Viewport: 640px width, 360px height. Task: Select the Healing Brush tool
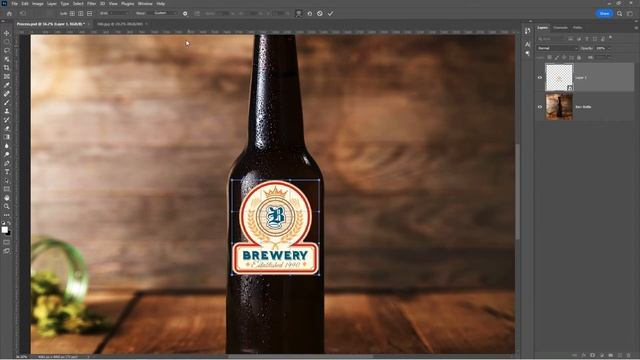click(7, 94)
